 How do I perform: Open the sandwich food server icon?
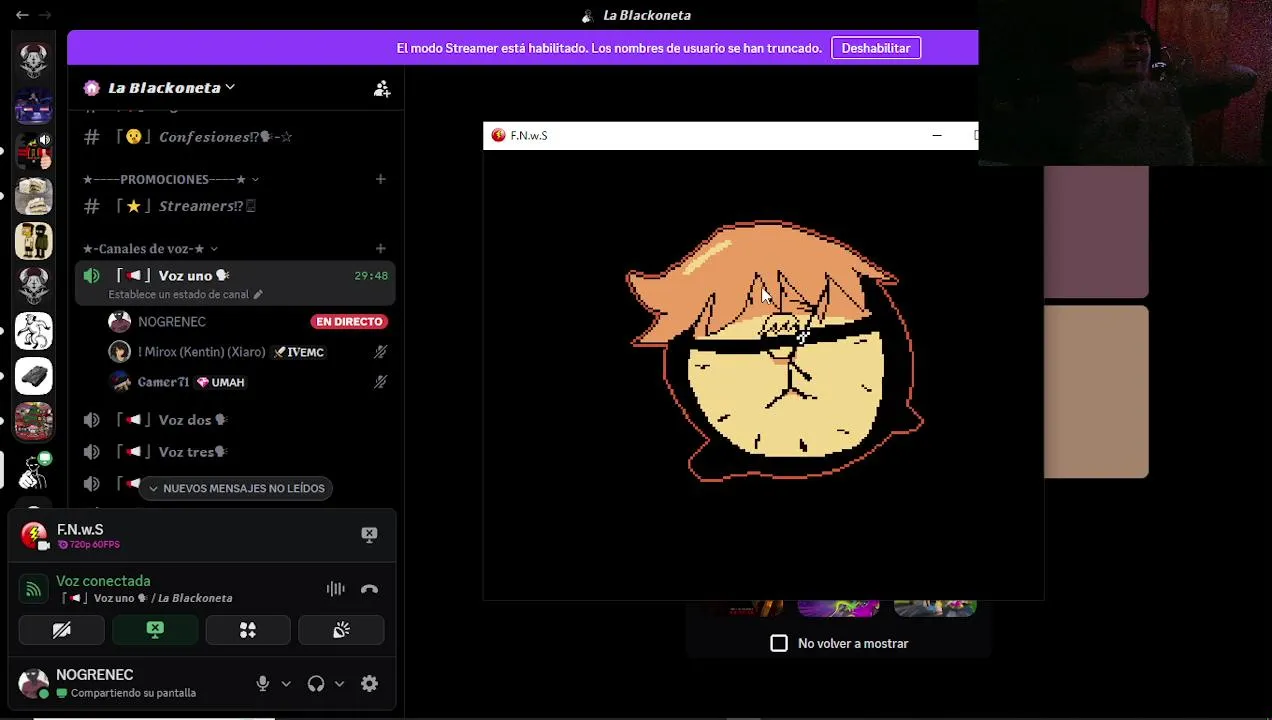(34, 196)
